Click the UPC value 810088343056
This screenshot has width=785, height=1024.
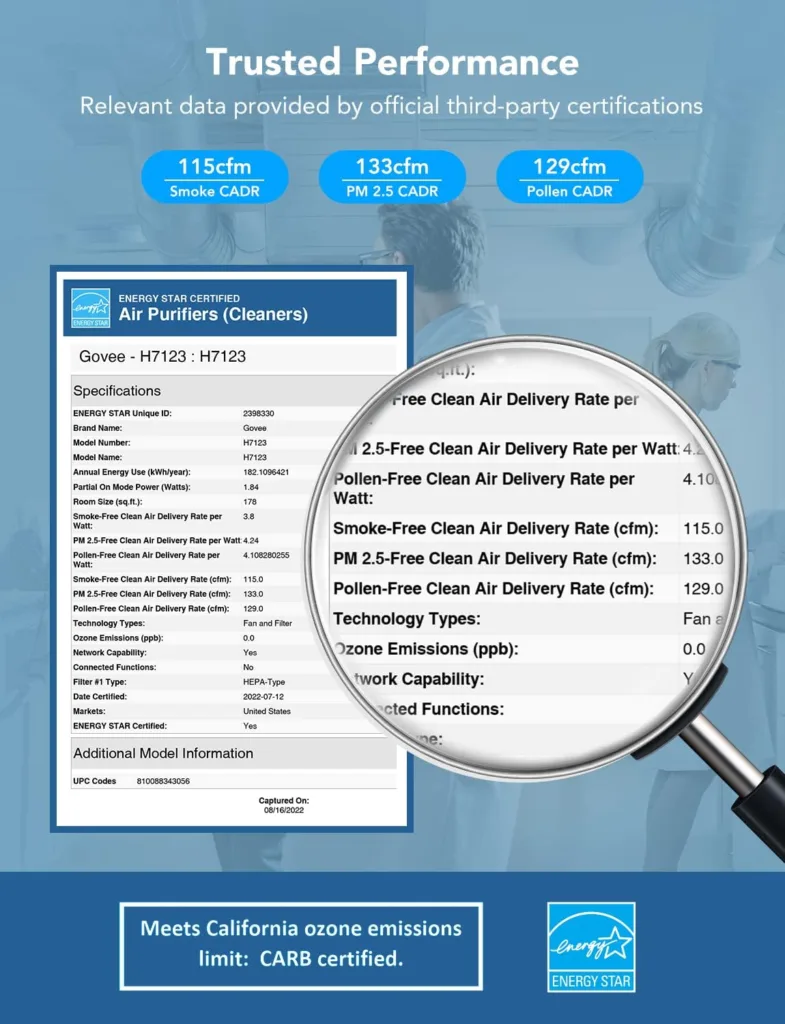pos(163,781)
